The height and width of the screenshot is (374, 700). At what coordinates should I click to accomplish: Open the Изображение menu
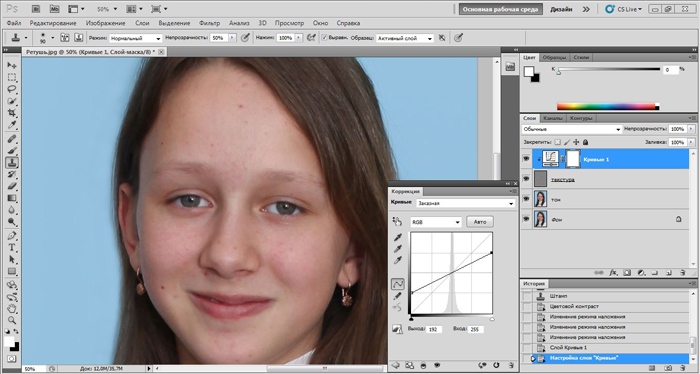coord(105,23)
